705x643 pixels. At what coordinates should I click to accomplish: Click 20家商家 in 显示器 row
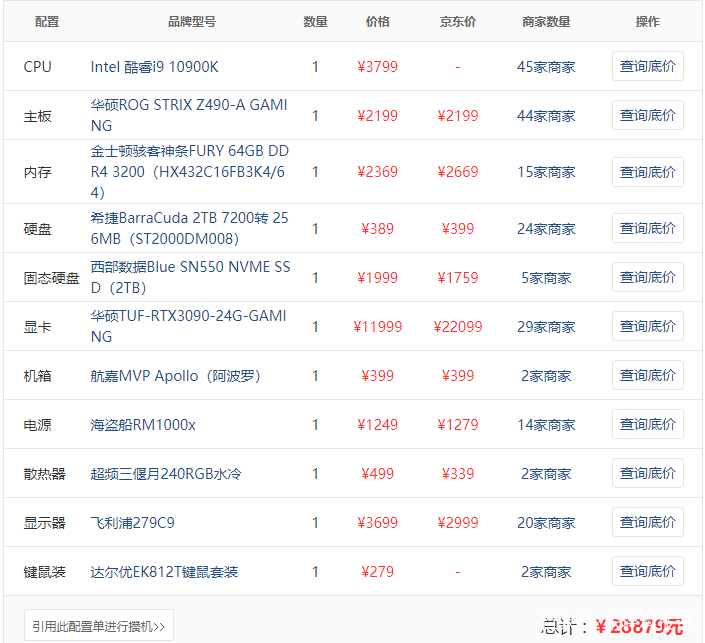tap(546, 523)
